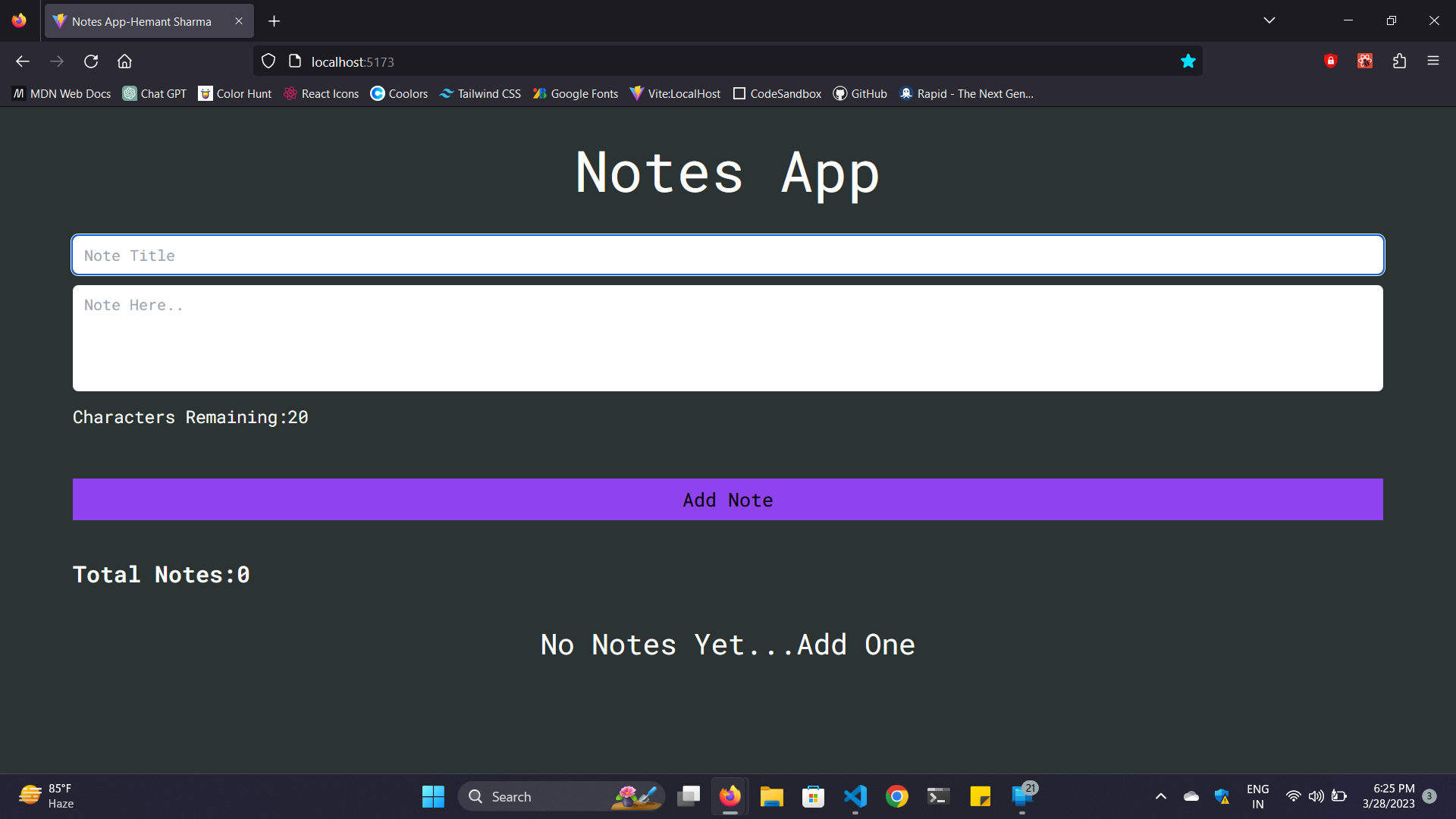Launch Google Chrome from the taskbar
Screen dimensions: 1456x819
[x=897, y=796]
